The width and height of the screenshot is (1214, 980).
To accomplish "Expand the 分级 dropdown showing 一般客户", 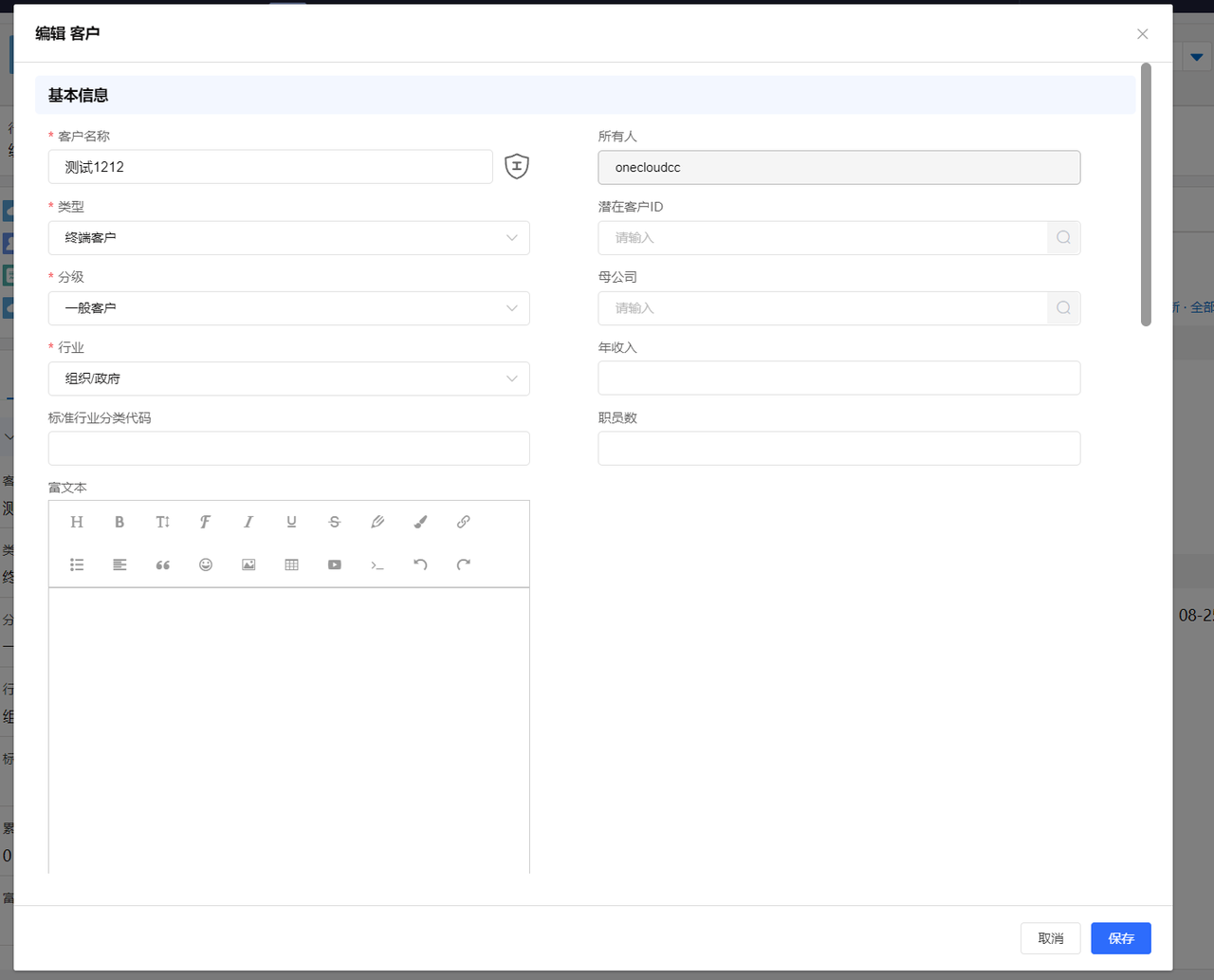I will 288,308.
